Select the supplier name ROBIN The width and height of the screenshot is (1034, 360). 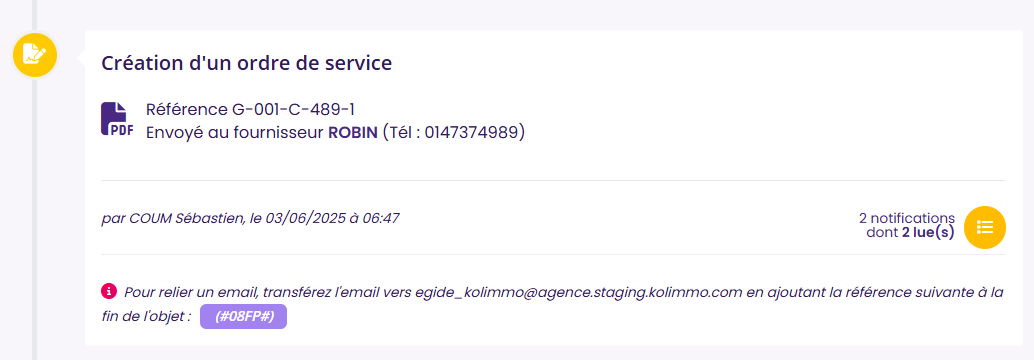[353, 133]
